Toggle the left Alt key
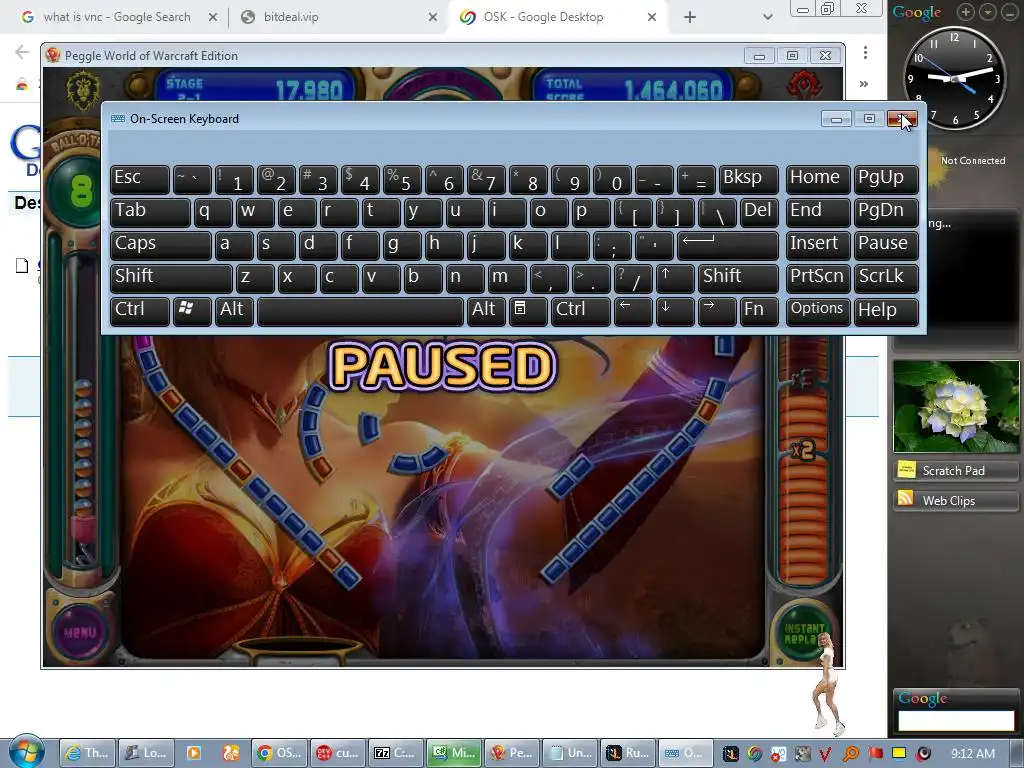This screenshot has height=768, width=1024. (234, 310)
